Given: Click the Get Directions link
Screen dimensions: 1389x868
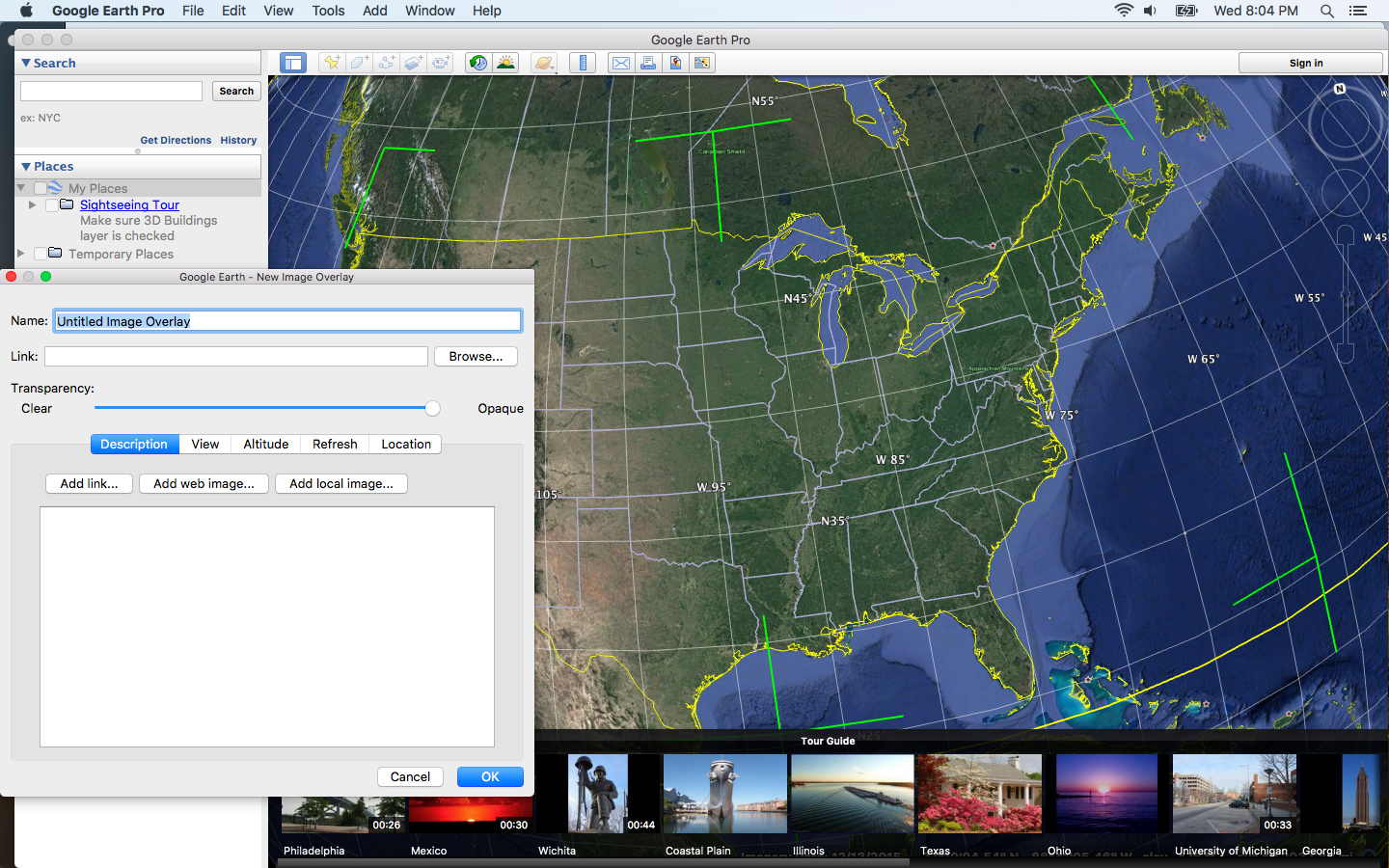Looking at the screenshot, I should point(176,140).
